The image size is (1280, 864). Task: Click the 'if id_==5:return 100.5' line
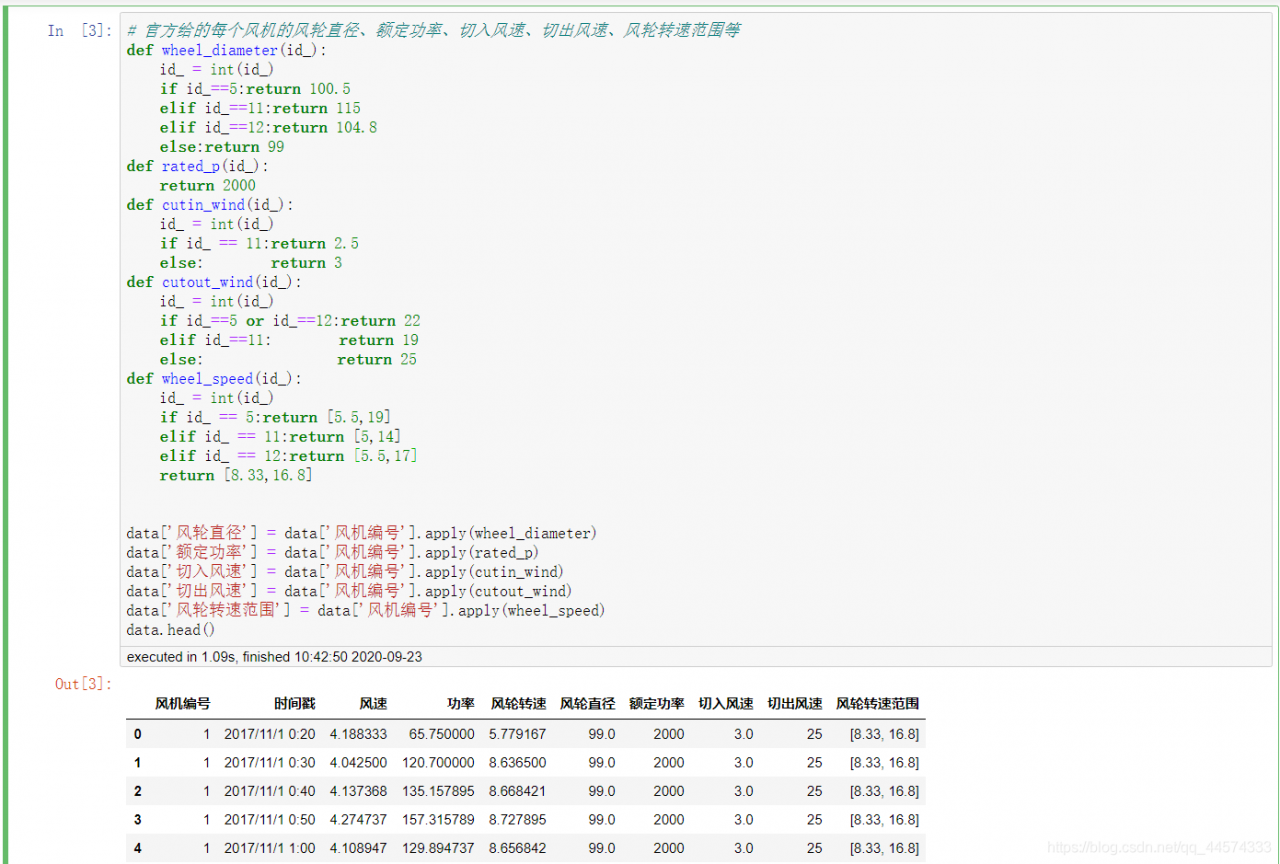point(255,89)
